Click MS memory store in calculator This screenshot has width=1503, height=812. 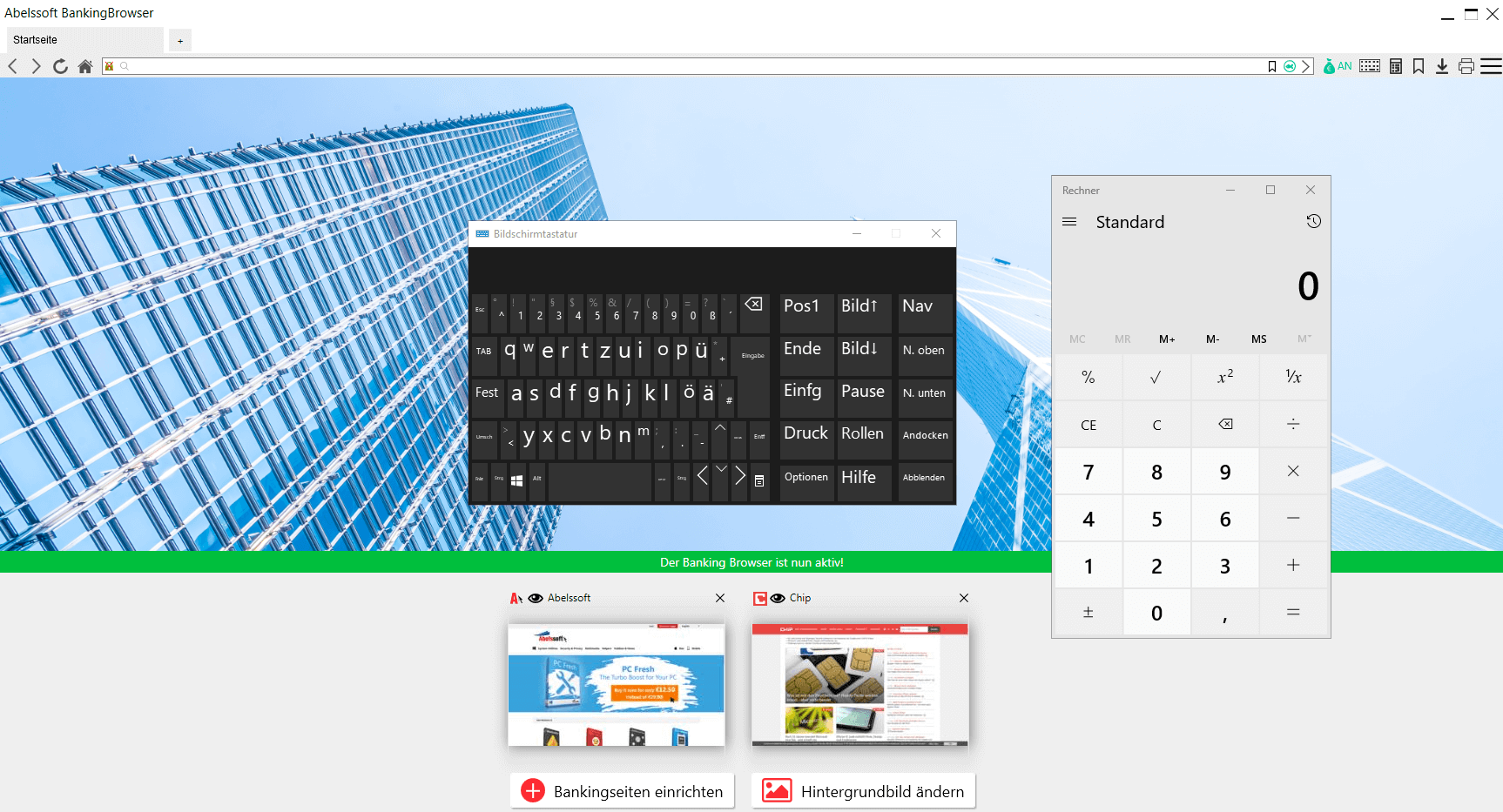point(1259,339)
